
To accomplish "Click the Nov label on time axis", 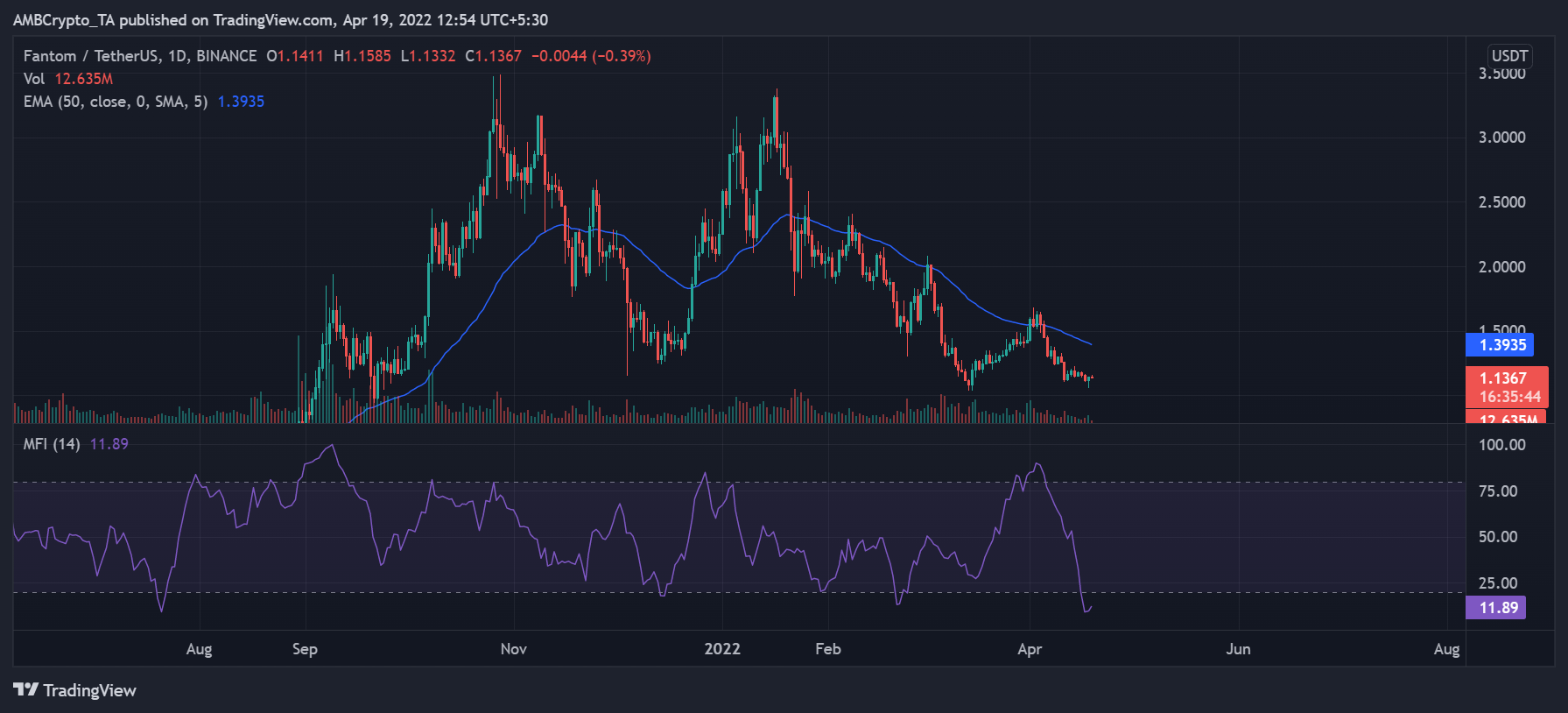I will (514, 649).
